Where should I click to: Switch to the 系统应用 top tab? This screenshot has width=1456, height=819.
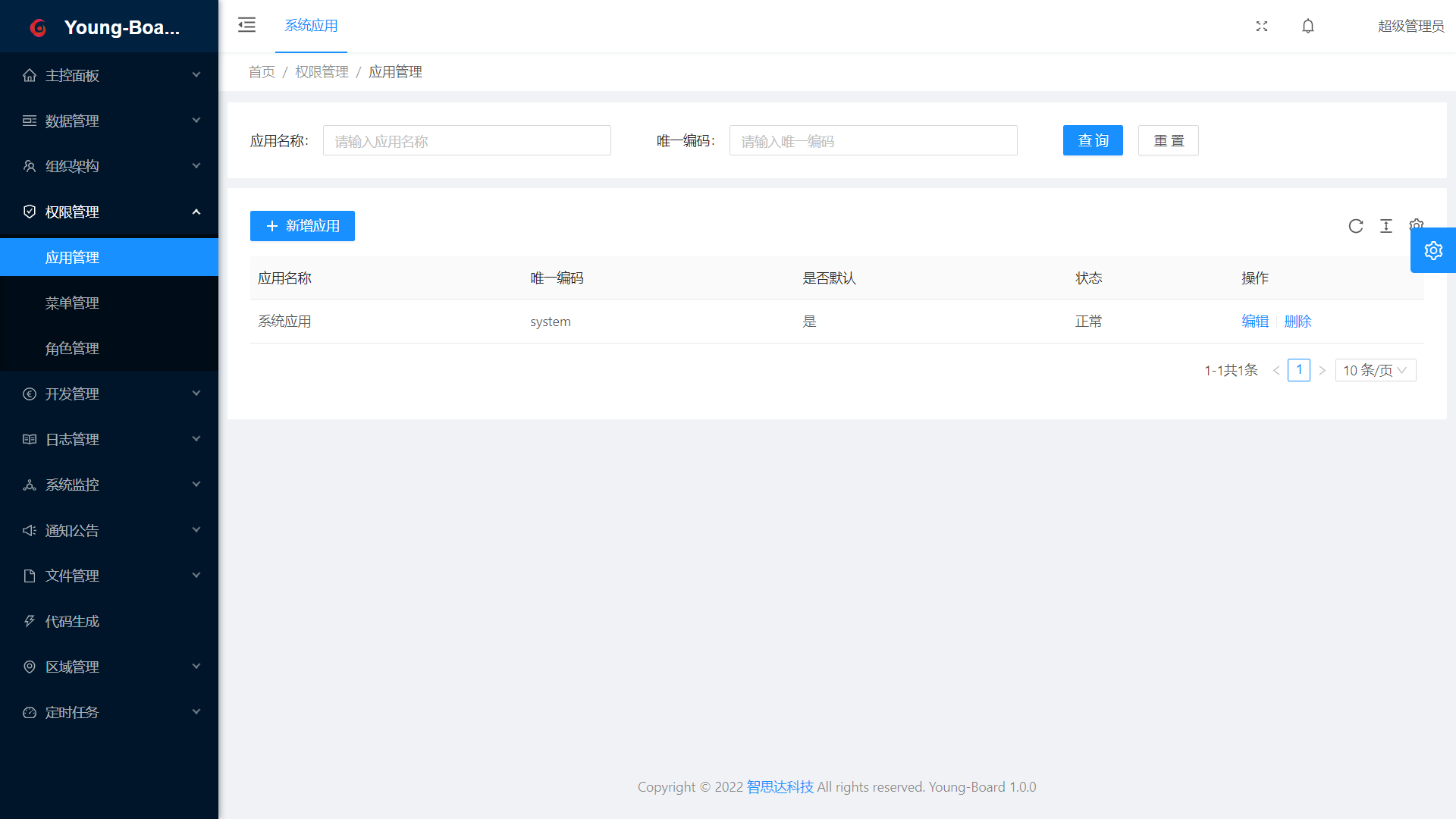click(311, 26)
